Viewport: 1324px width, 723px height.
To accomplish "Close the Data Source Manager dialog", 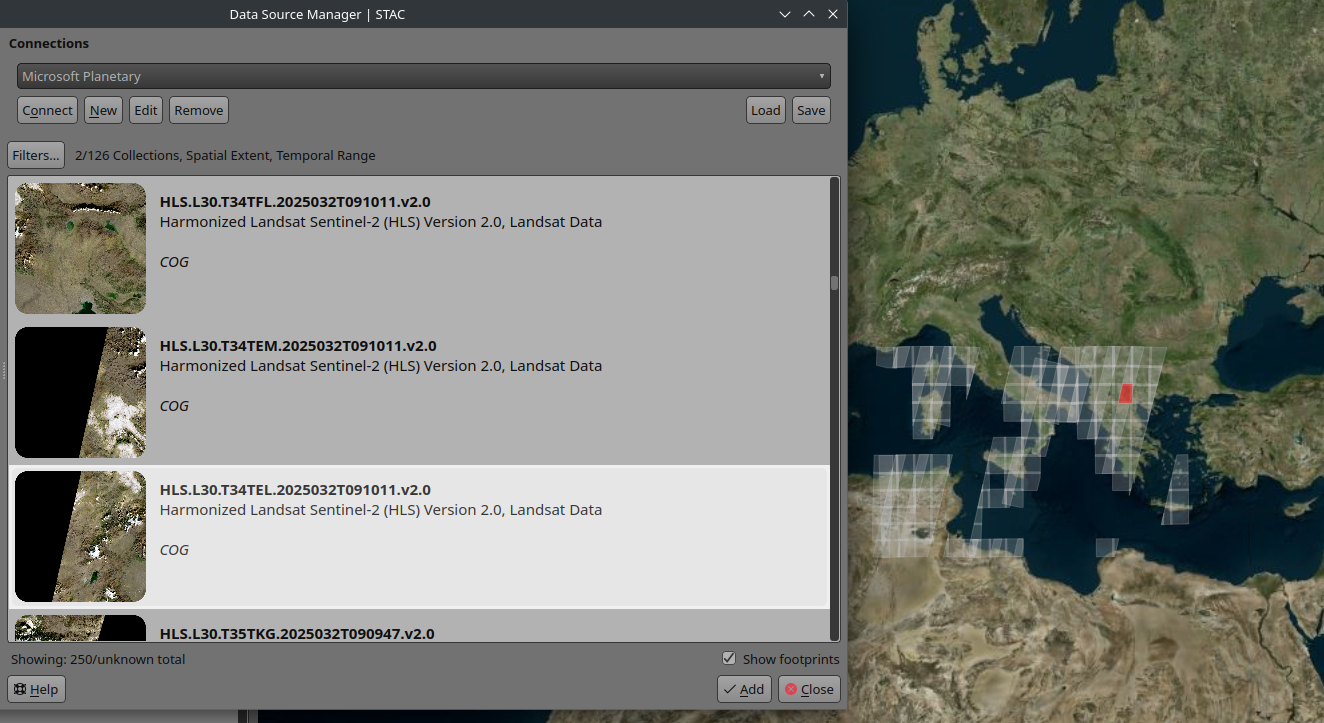I will tap(809, 689).
